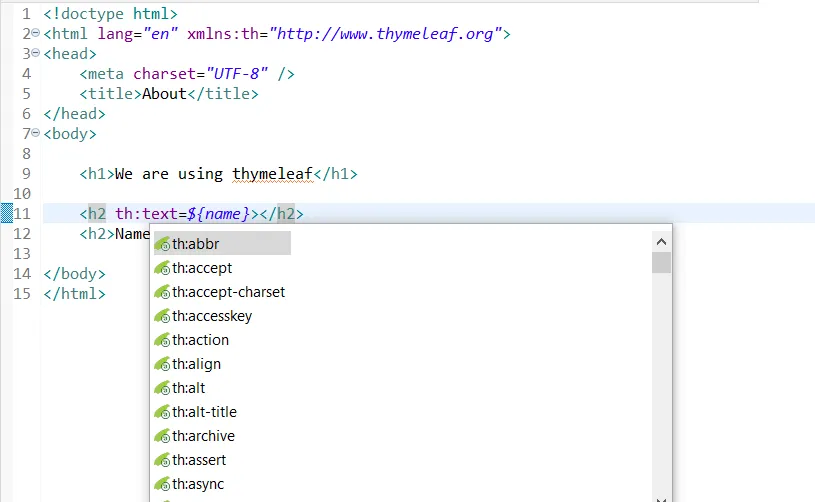This screenshot has height=502, width=815.
Task: Click the leaf icon beside th:accesskey
Action: [x=163, y=315]
